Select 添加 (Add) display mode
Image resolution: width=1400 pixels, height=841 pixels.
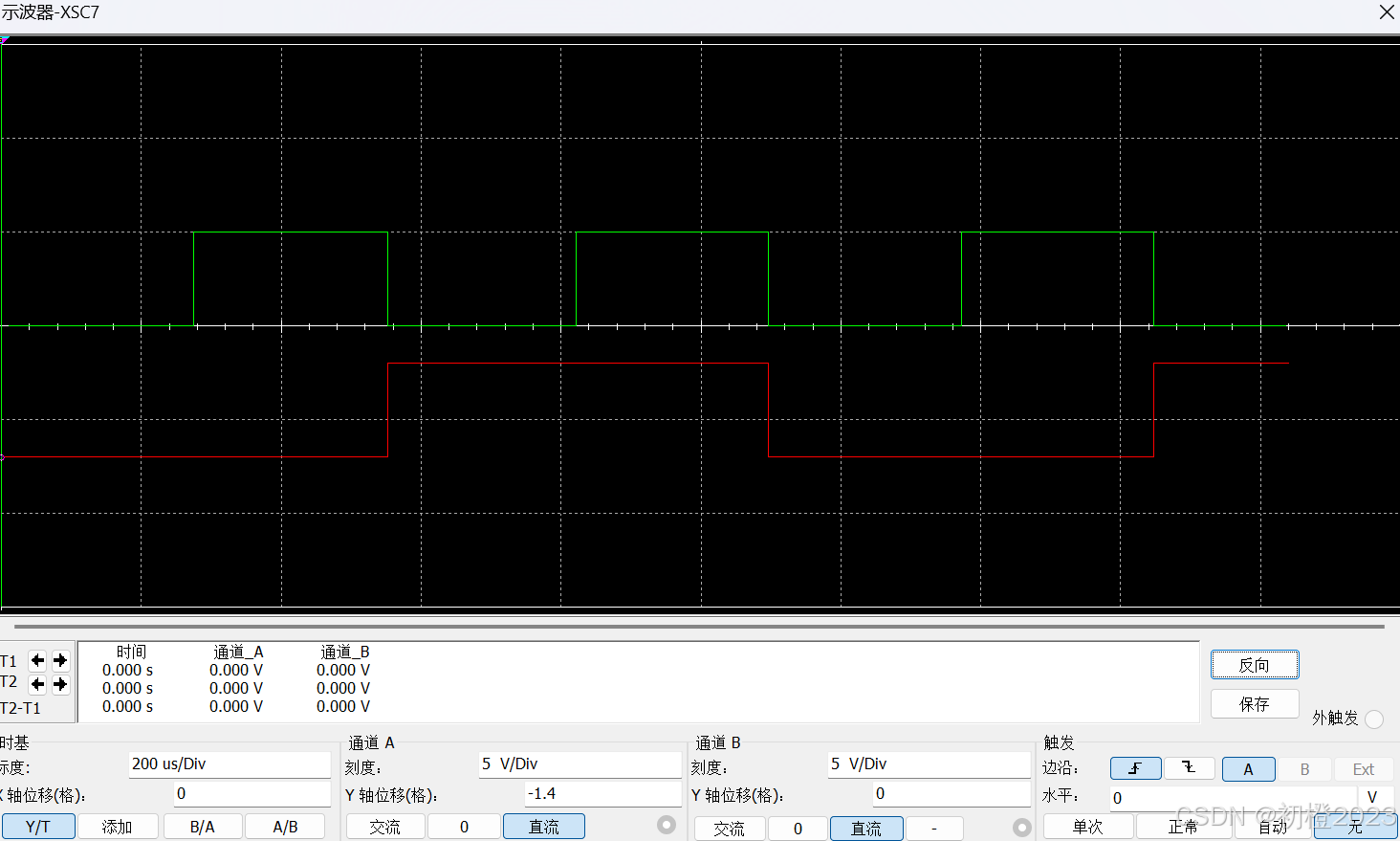[x=118, y=827]
